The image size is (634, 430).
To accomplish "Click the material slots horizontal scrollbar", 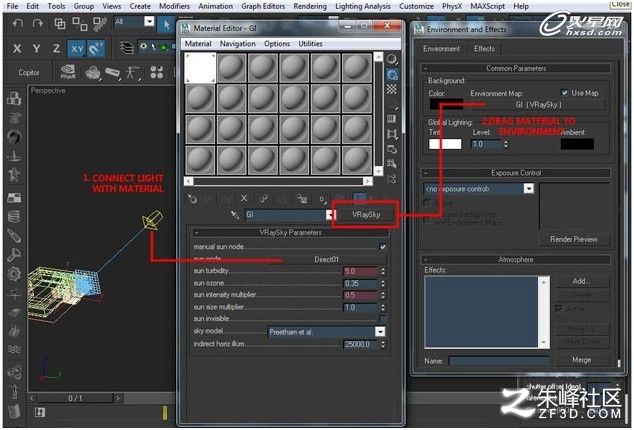I will 278,182.
